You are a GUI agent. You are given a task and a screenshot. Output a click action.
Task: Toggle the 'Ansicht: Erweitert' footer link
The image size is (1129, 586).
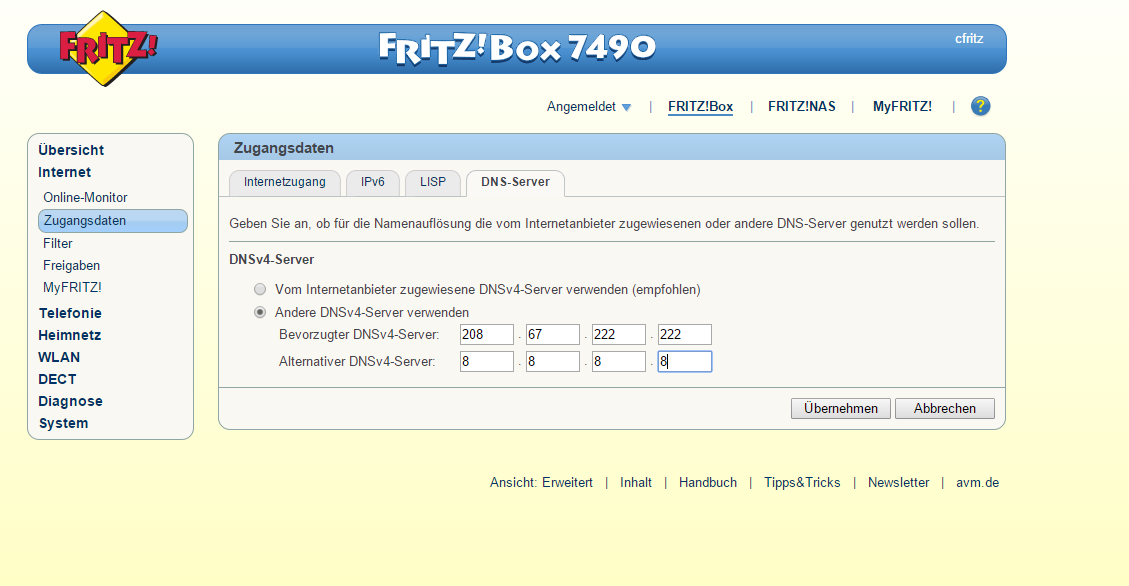click(541, 482)
